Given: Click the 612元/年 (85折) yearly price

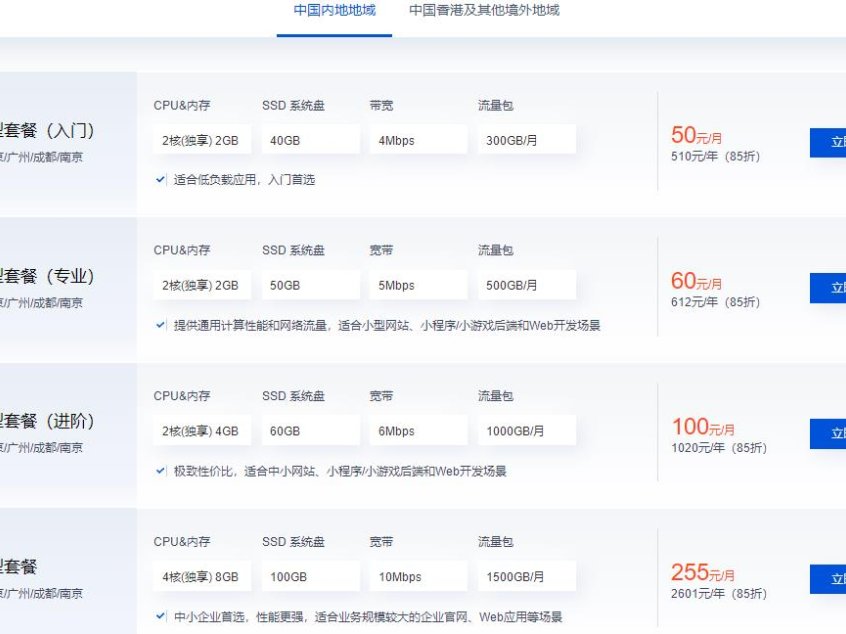Looking at the screenshot, I should tap(715, 302).
